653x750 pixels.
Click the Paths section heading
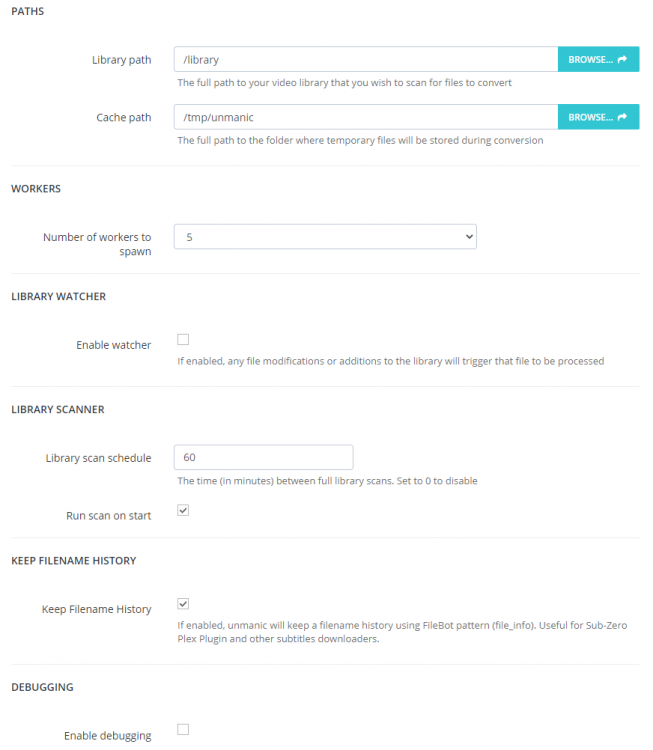point(28,11)
